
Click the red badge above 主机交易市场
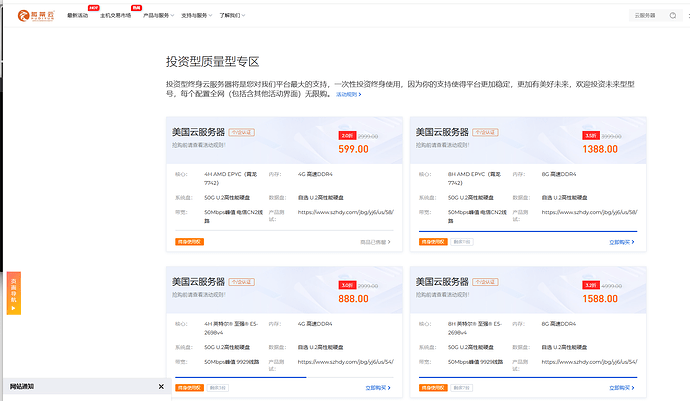point(136,8)
